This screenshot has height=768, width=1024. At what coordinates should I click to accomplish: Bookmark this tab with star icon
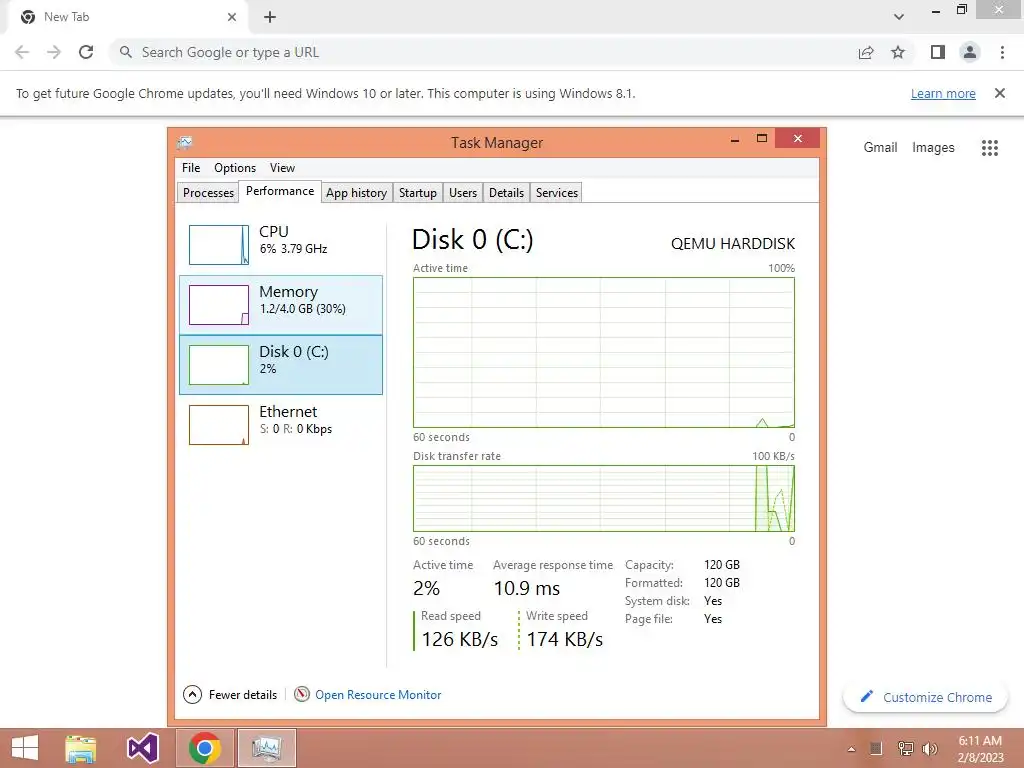tap(898, 52)
